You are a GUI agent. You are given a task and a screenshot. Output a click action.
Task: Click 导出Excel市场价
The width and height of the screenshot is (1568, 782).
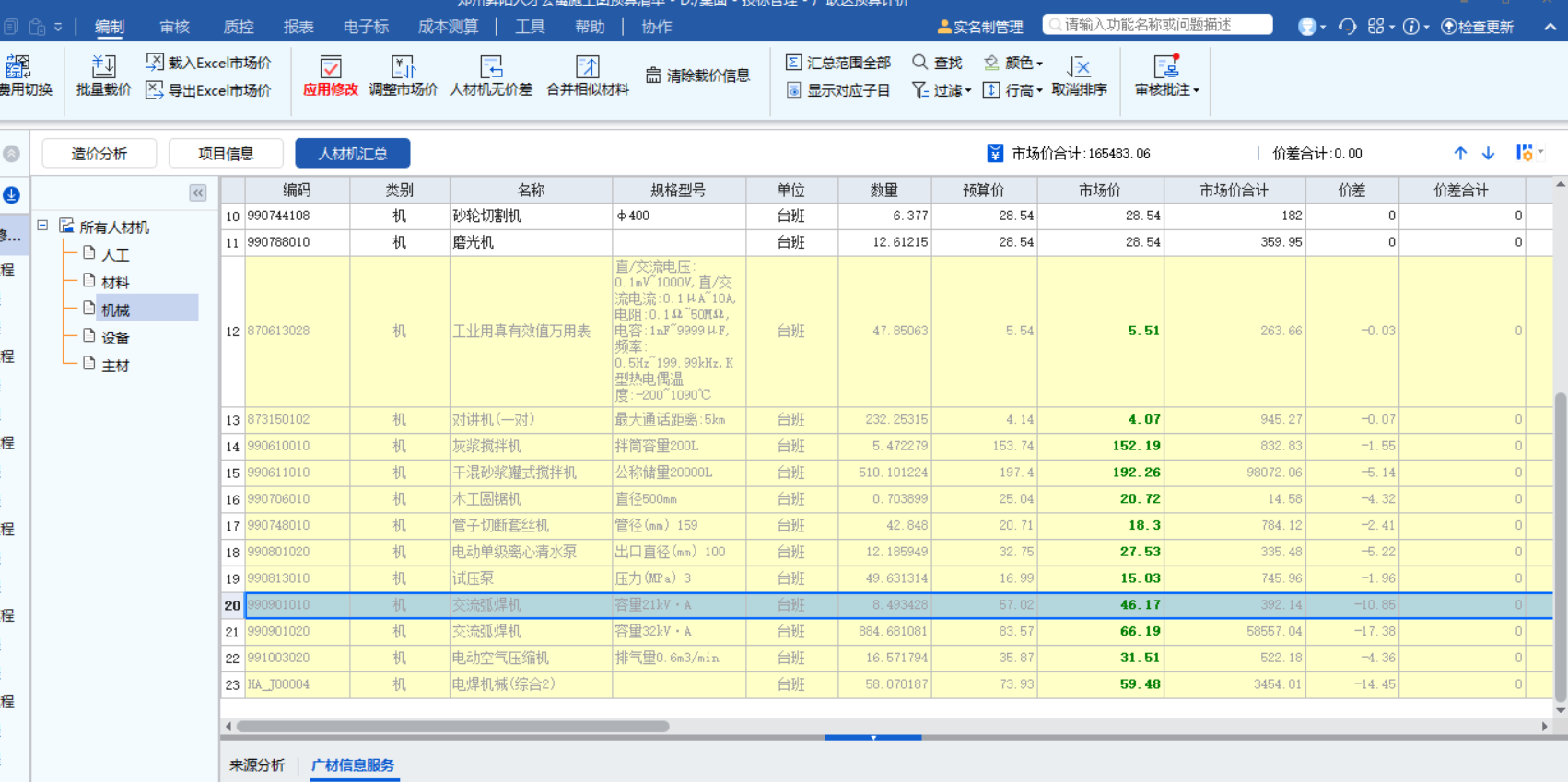(208, 90)
